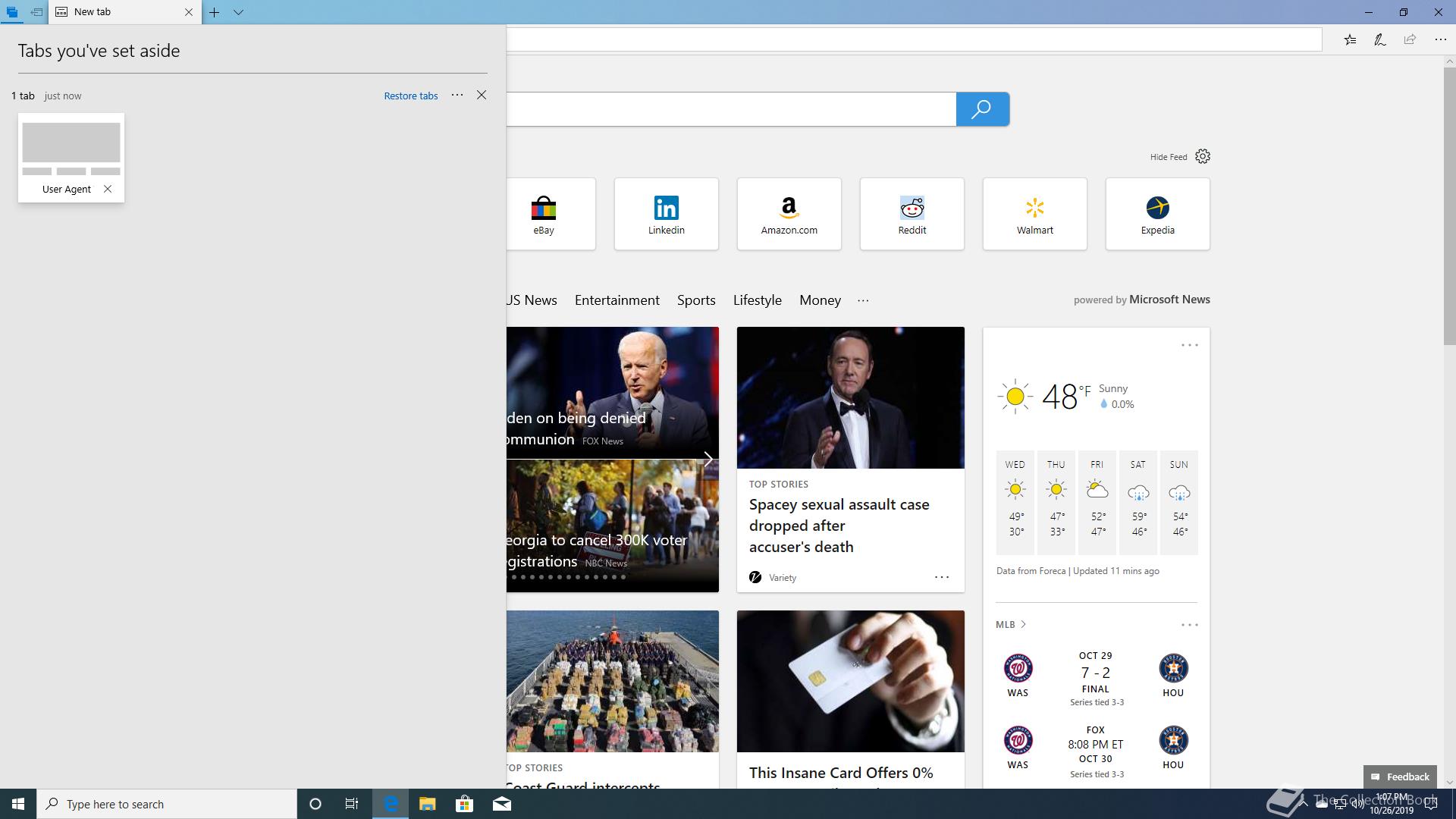This screenshot has width=1456, height=819.
Task: Open Task View on the taskbar
Action: (352, 804)
